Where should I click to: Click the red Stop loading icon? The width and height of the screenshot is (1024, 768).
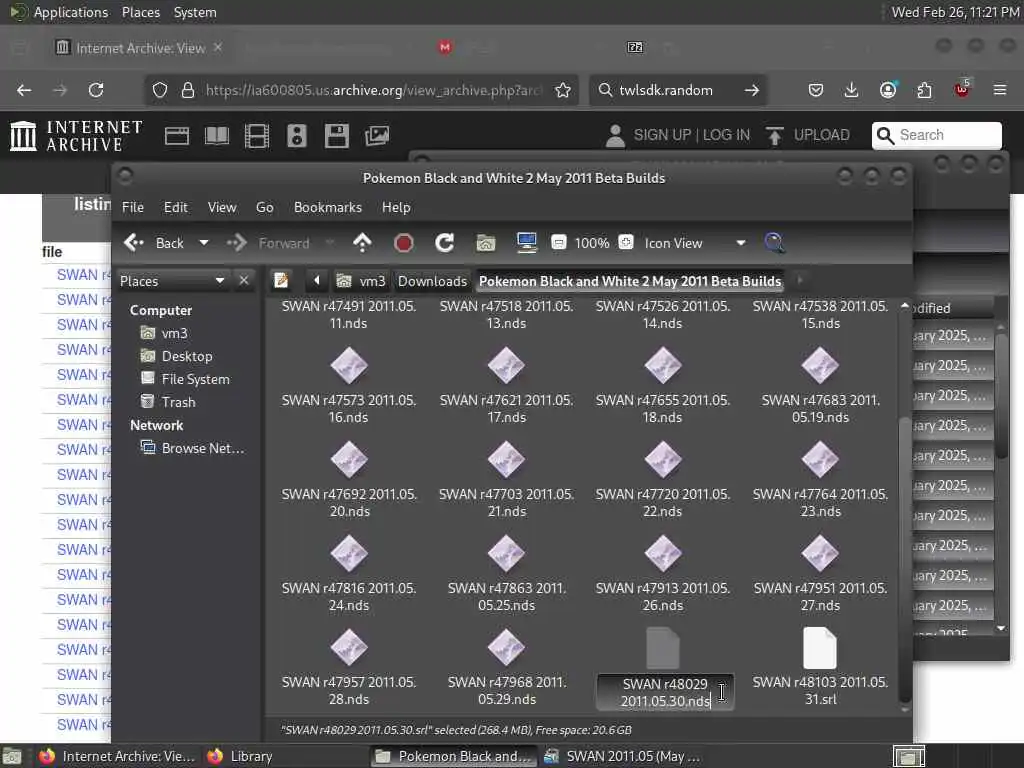point(404,243)
